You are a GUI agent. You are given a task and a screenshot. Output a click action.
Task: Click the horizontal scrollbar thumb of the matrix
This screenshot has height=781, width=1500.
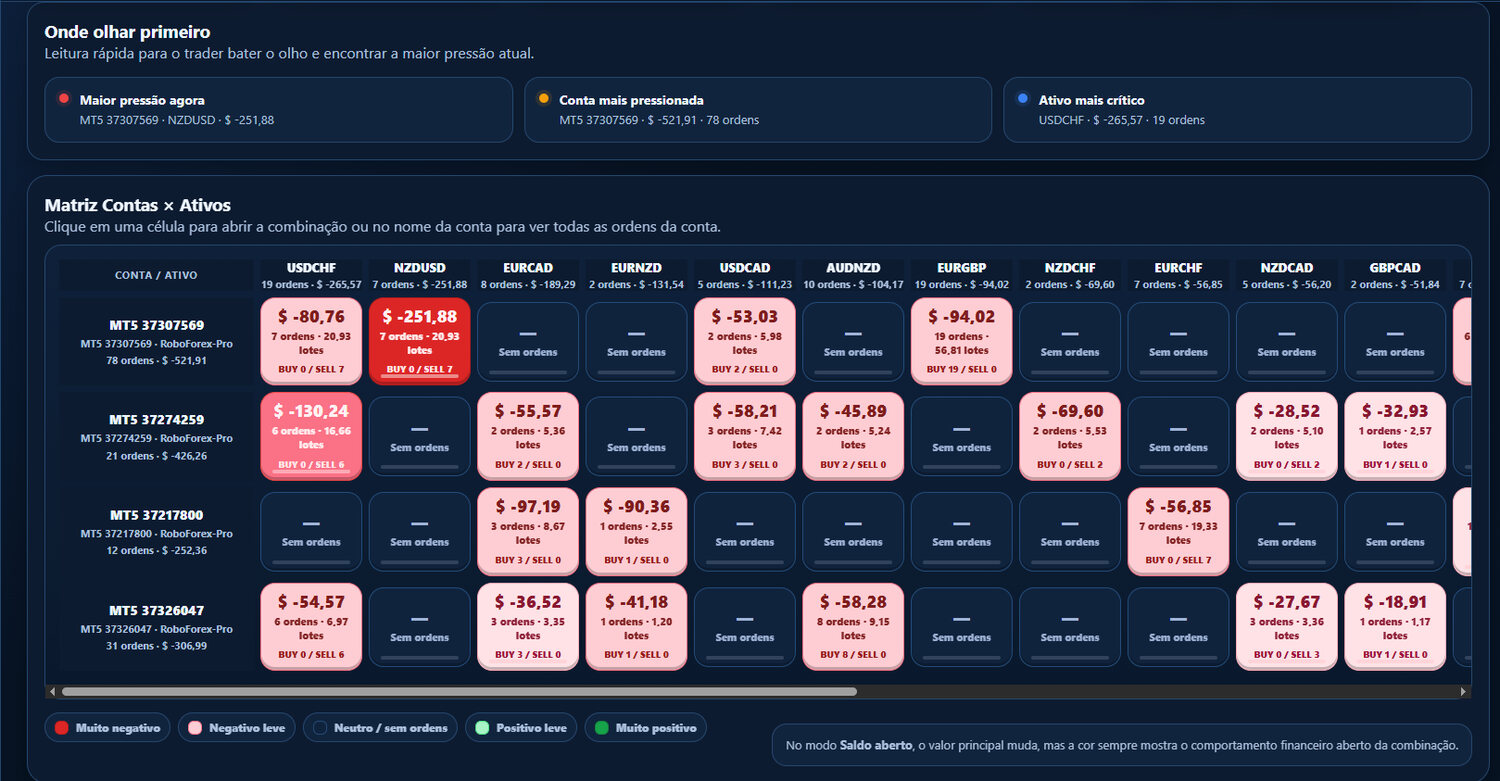click(x=459, y=691)
